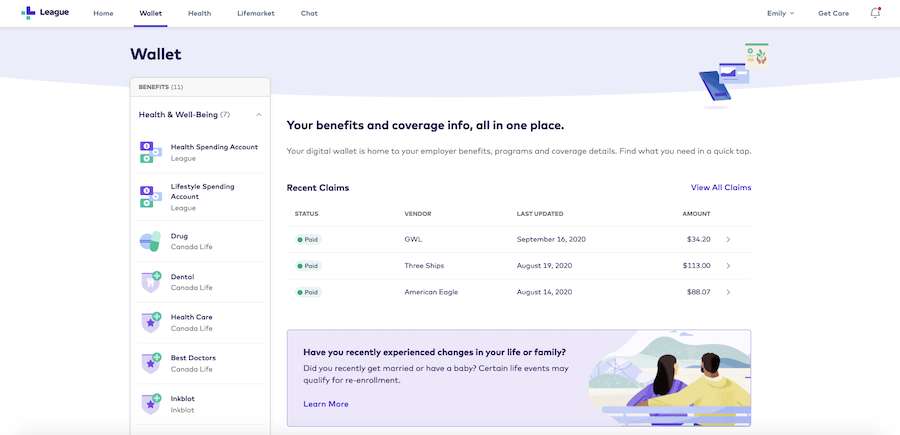Click the GWL vendor cell
The image size is (900, 435).
pos(413,239)
